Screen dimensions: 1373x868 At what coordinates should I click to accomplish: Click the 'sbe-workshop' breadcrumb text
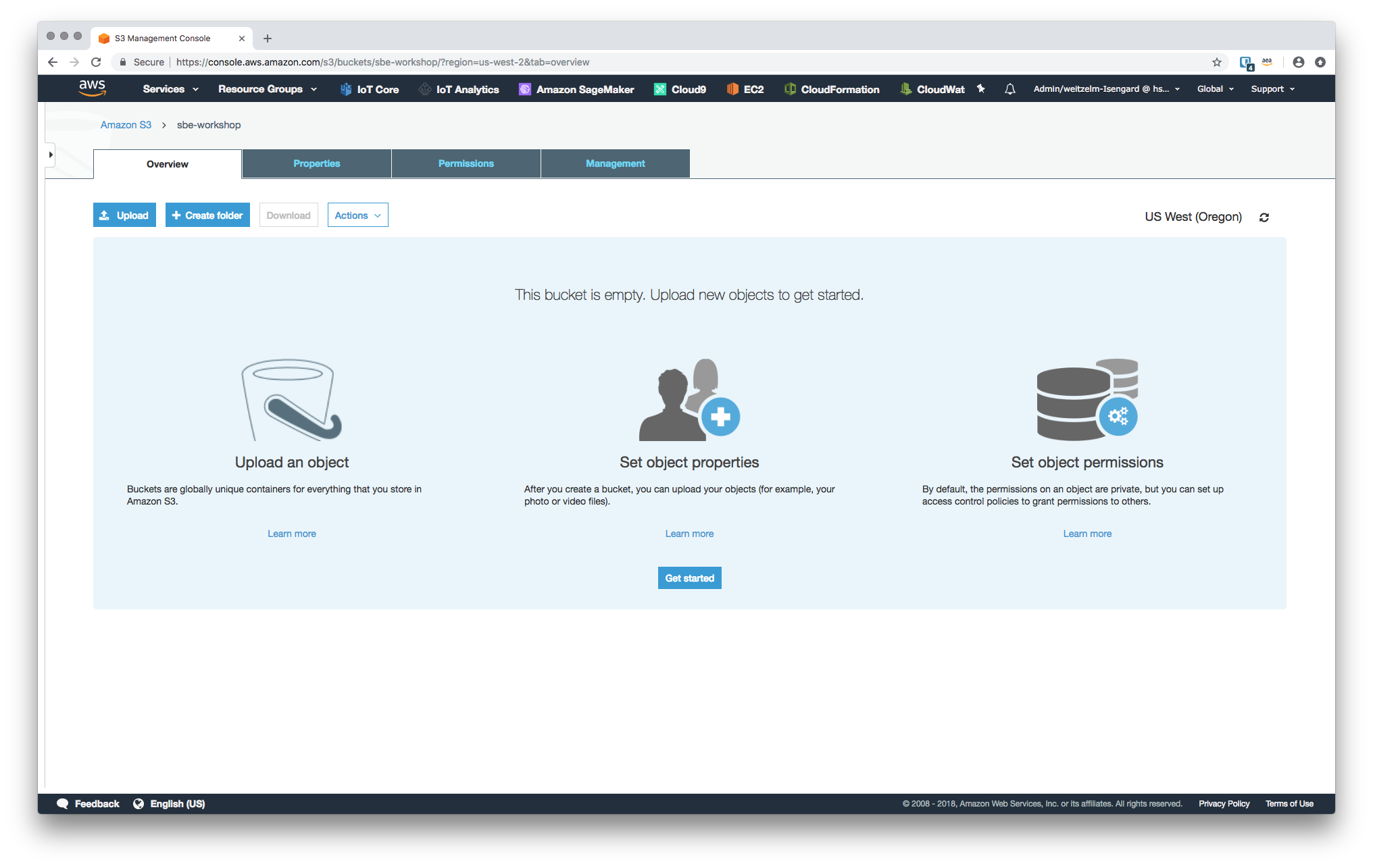coord(209,125)
